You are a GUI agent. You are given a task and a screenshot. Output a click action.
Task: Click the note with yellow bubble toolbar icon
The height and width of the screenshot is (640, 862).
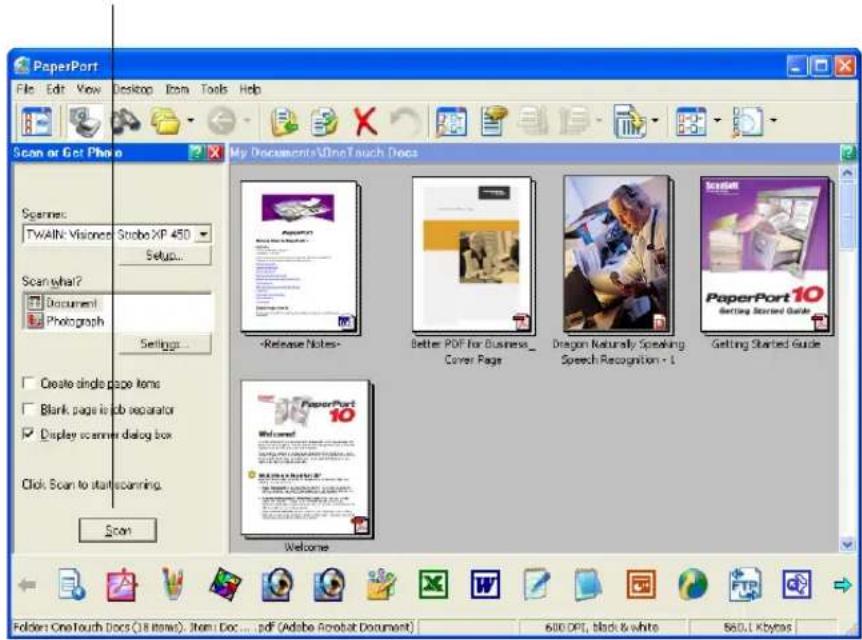point(493,121)
